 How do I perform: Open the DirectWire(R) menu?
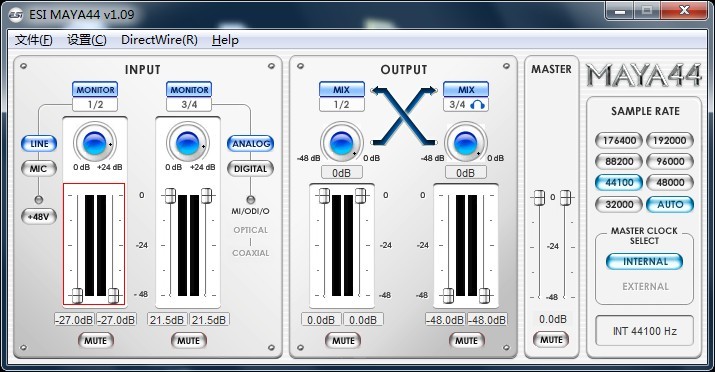159,40
